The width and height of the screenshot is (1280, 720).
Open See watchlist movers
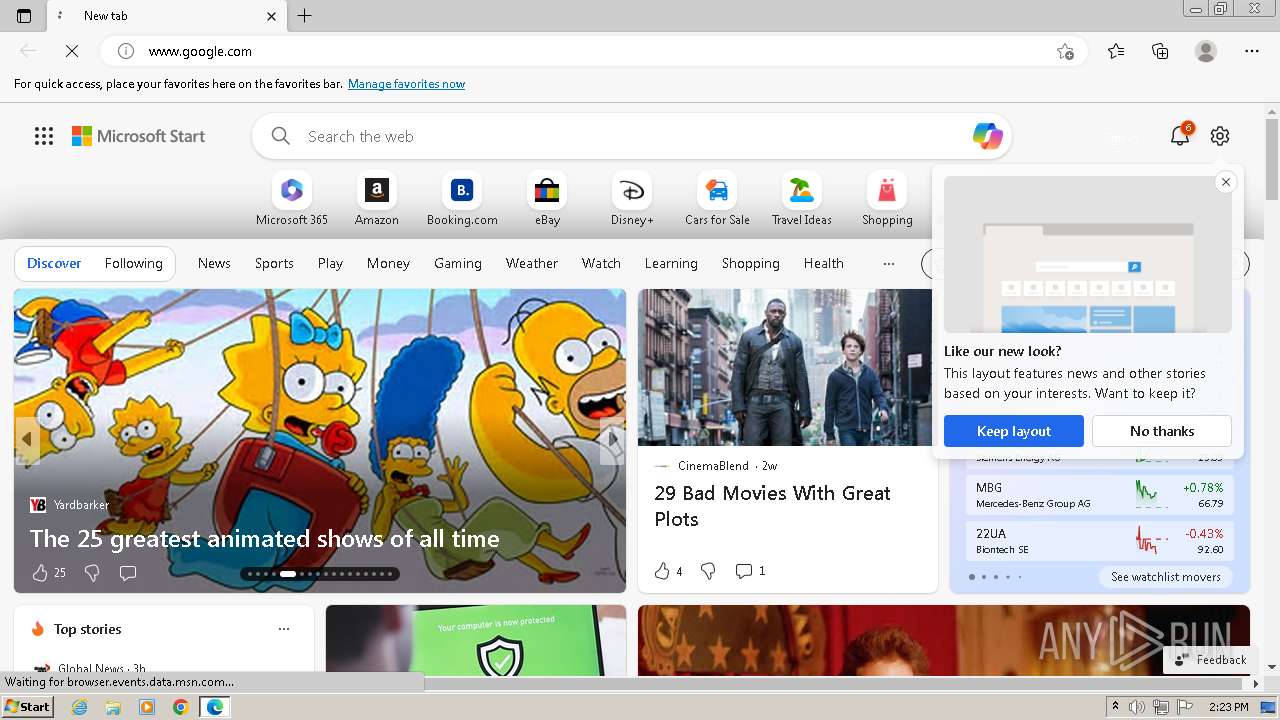coord(1165,577)
